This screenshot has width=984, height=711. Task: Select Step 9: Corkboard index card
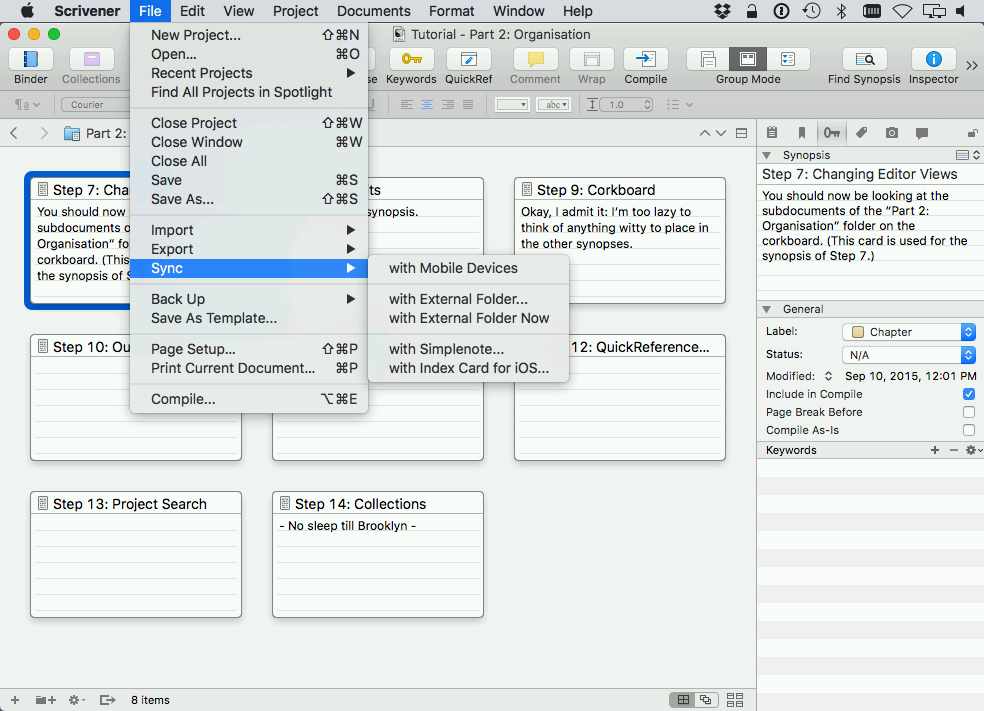[620, 240]
